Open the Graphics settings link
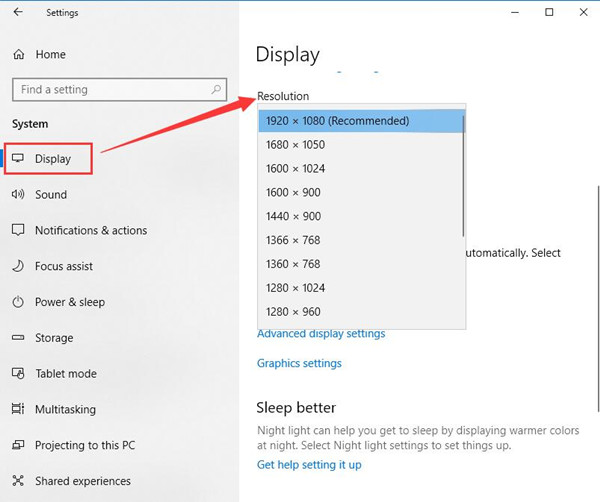Screen dimensions: 600x502 pos(299,364)
